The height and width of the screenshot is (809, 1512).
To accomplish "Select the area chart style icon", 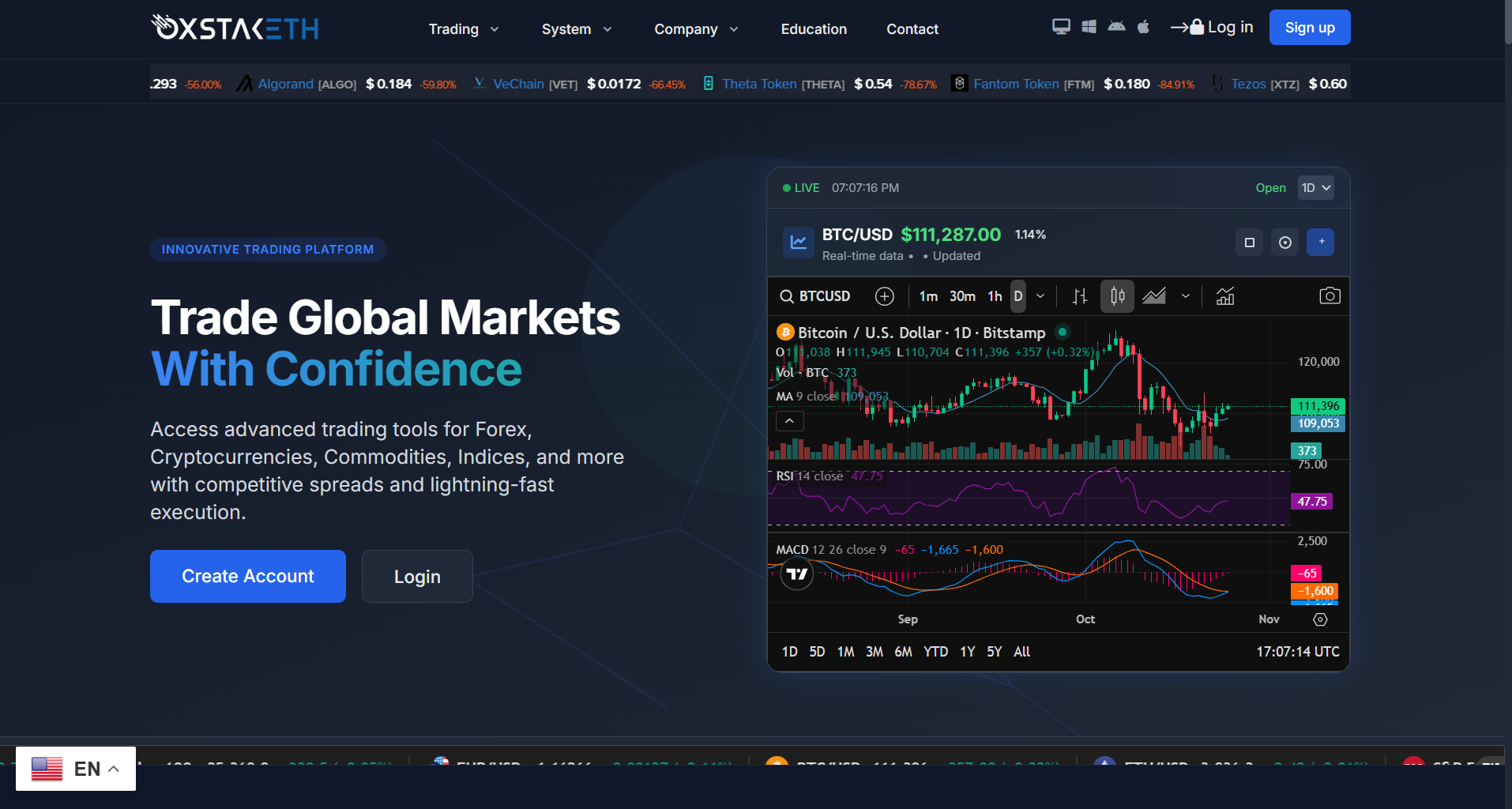I will coord(1154,296).
